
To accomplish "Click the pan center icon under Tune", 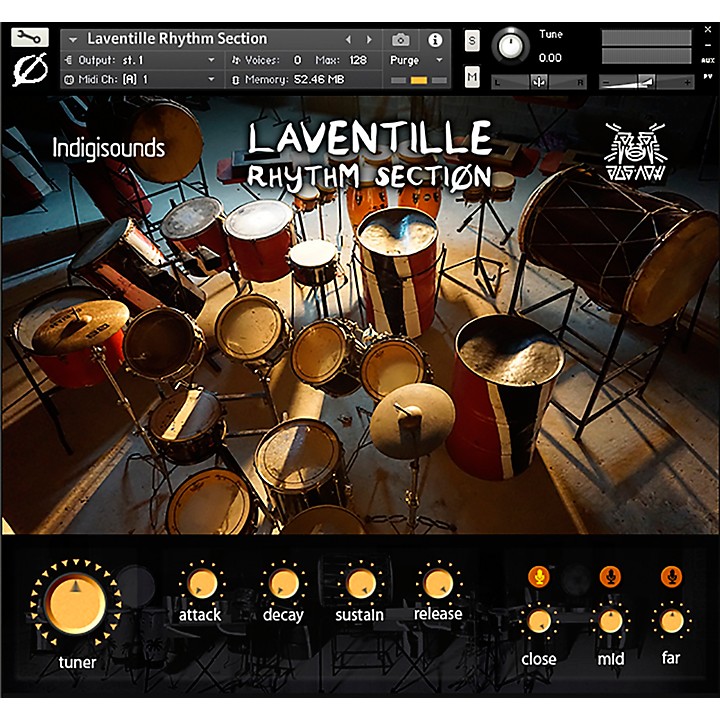I will pos(539,81).
